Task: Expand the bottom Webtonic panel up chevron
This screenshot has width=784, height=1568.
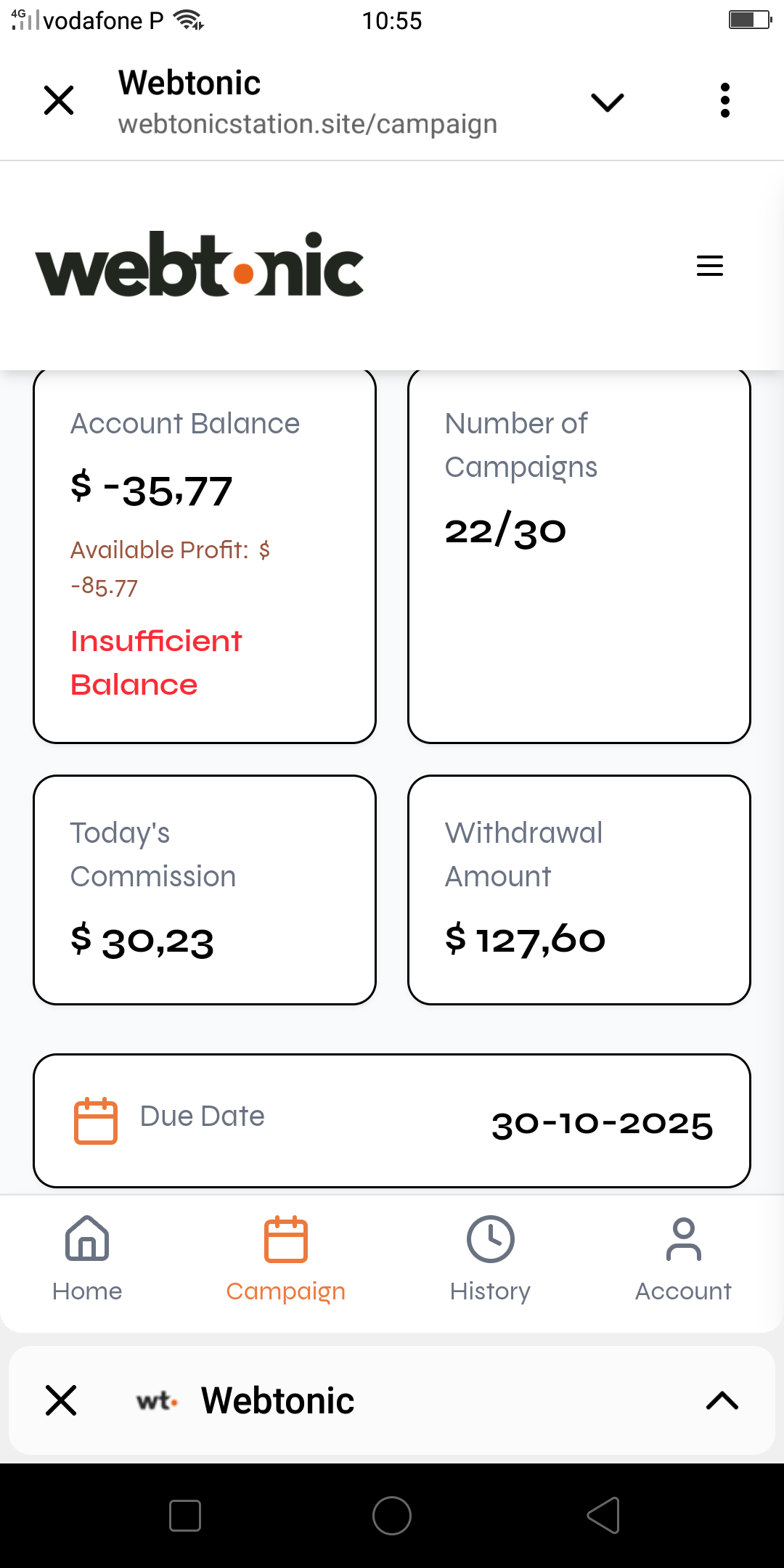Action: pyautogui.click(x=722, y=1401)
